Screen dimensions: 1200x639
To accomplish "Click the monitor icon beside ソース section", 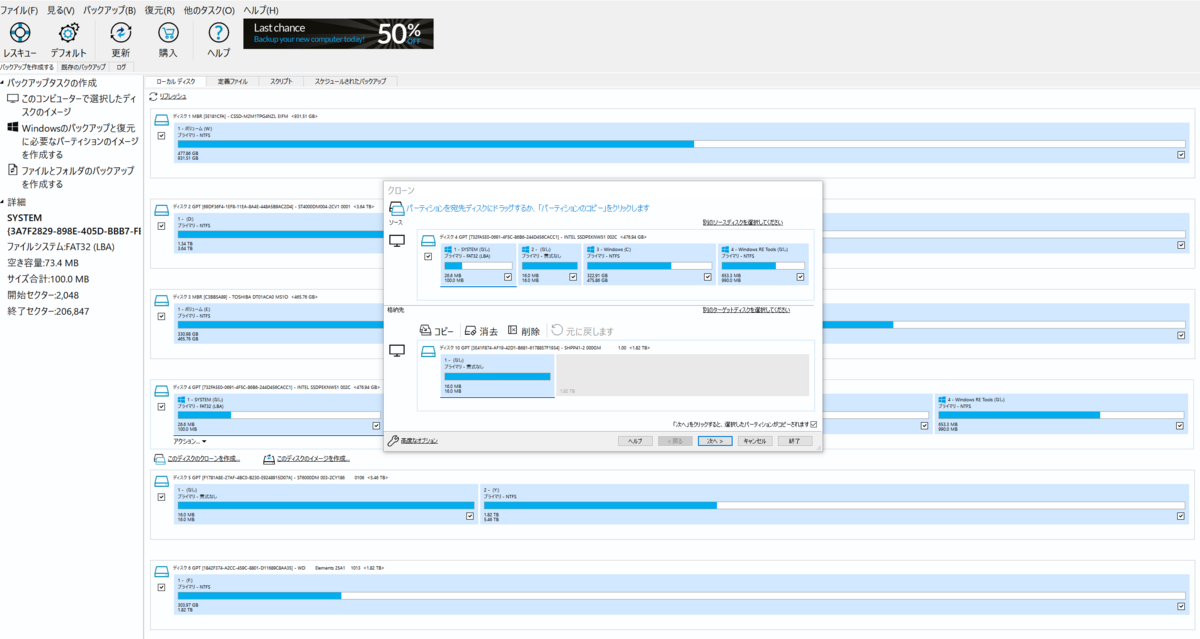I will pyautogui.click(x=397, y=241).
